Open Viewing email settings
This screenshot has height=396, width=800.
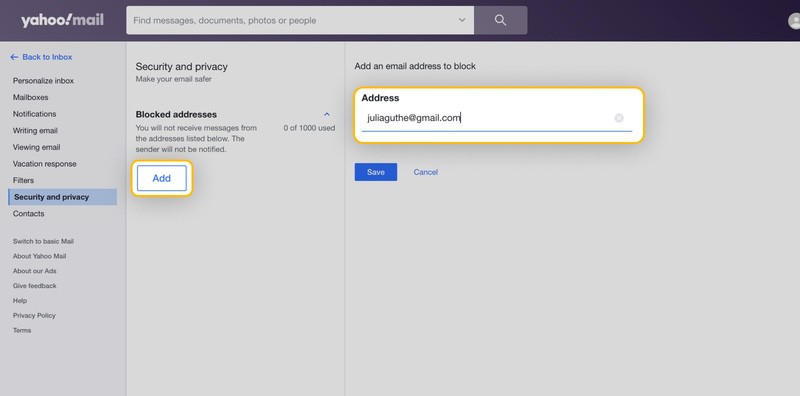coord(37,147)
